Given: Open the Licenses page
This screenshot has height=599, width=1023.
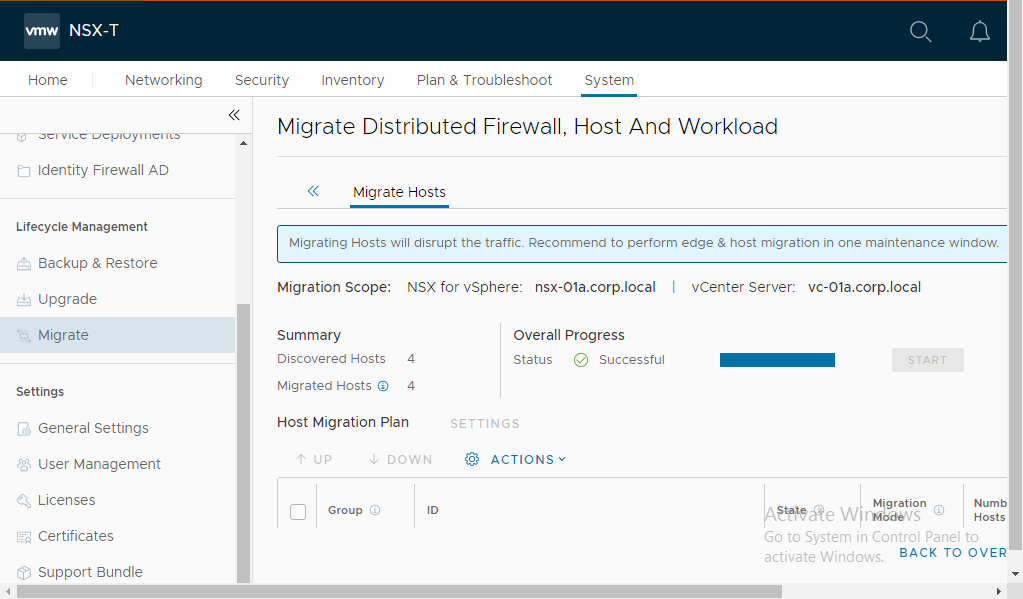Looking at the screenshot, I should pos(67,500).
